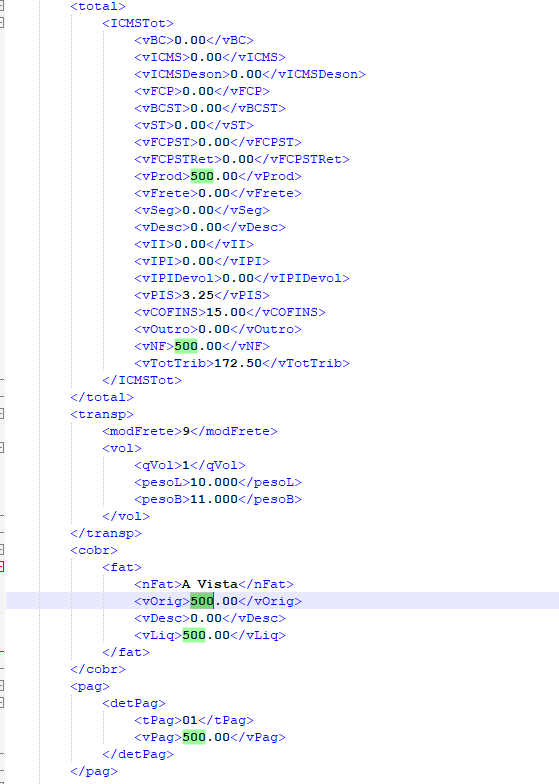The image size is (559, 784).
Task: Click the highlighted 500 in vLiq
Action: [x=194, y=635]
